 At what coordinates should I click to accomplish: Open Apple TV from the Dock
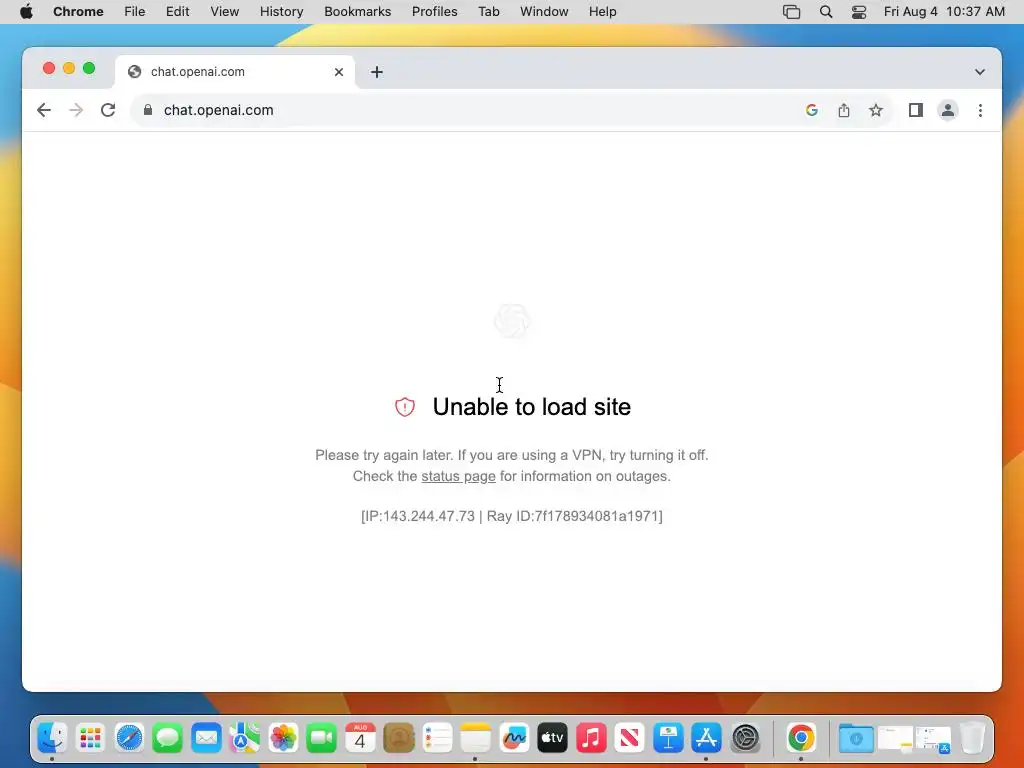(x=553, y=738)
